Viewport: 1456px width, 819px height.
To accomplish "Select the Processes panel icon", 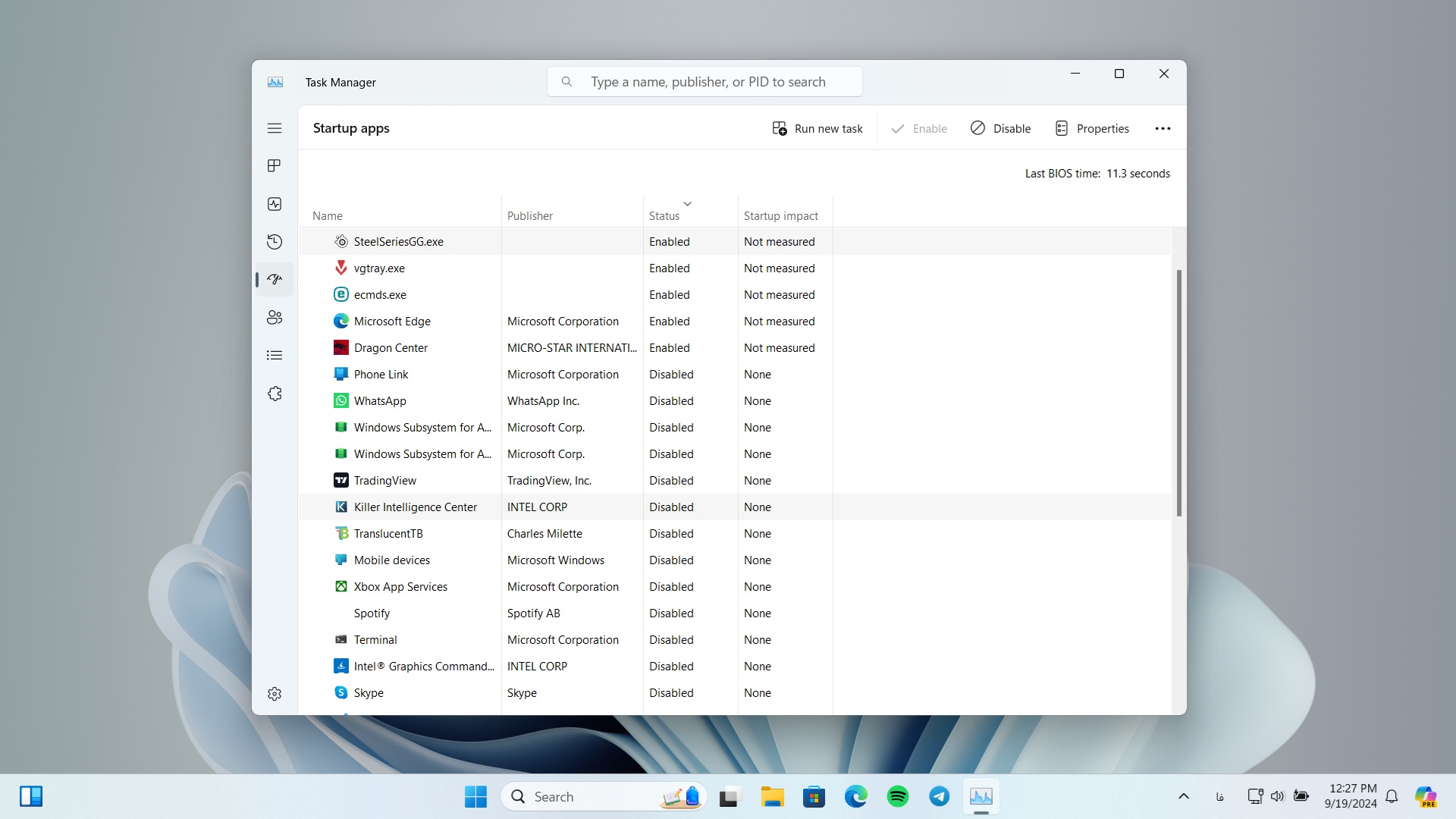I will click(x=274, y=165).
